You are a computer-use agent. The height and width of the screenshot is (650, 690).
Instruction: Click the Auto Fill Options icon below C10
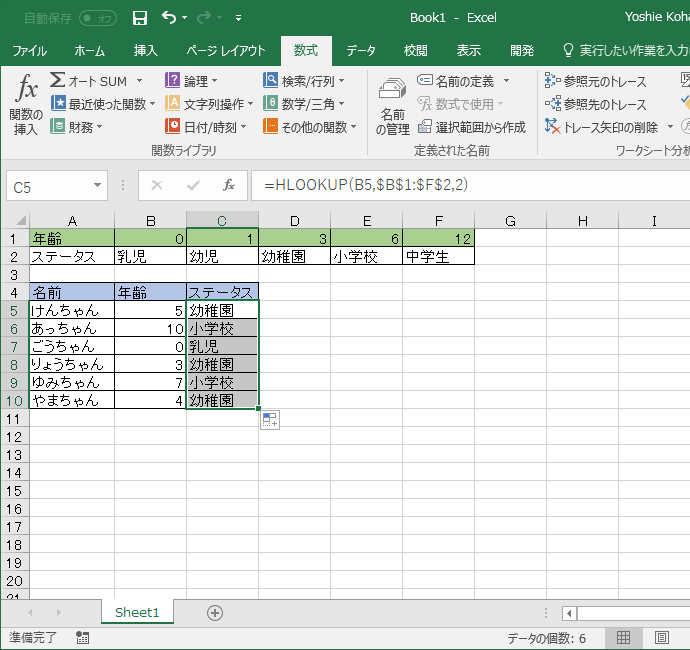coord(270,420)
